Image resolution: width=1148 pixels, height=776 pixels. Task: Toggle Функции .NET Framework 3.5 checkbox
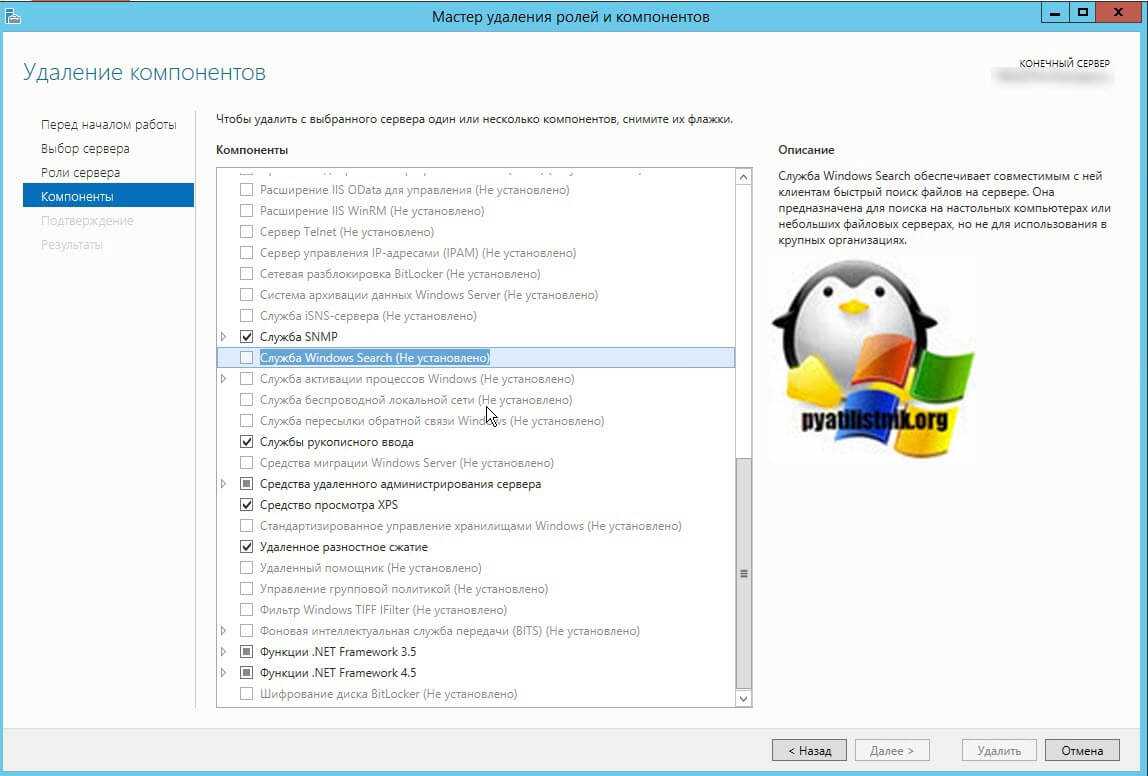247,652
